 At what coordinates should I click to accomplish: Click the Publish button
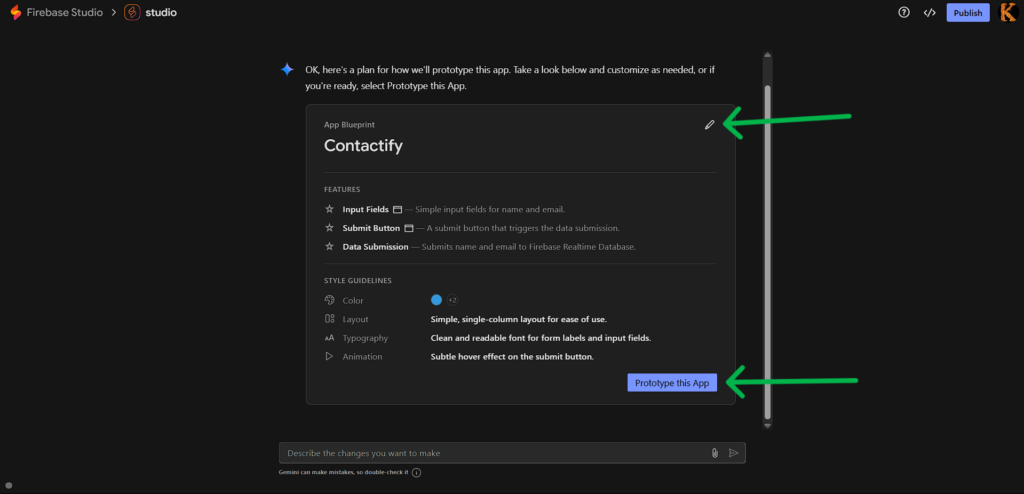click(x=968, y=12)
